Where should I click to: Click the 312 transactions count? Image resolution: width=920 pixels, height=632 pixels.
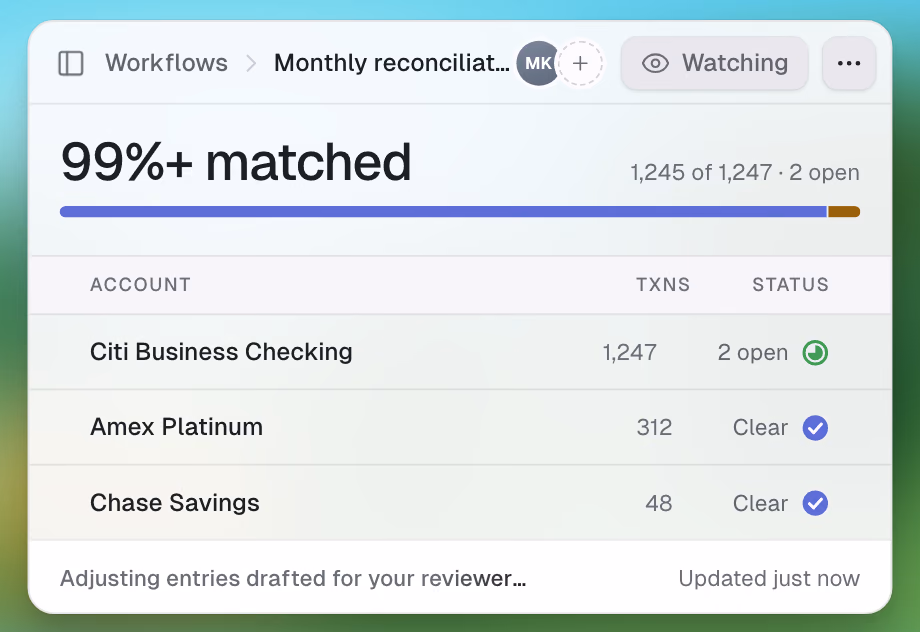[x=654, y=427]
